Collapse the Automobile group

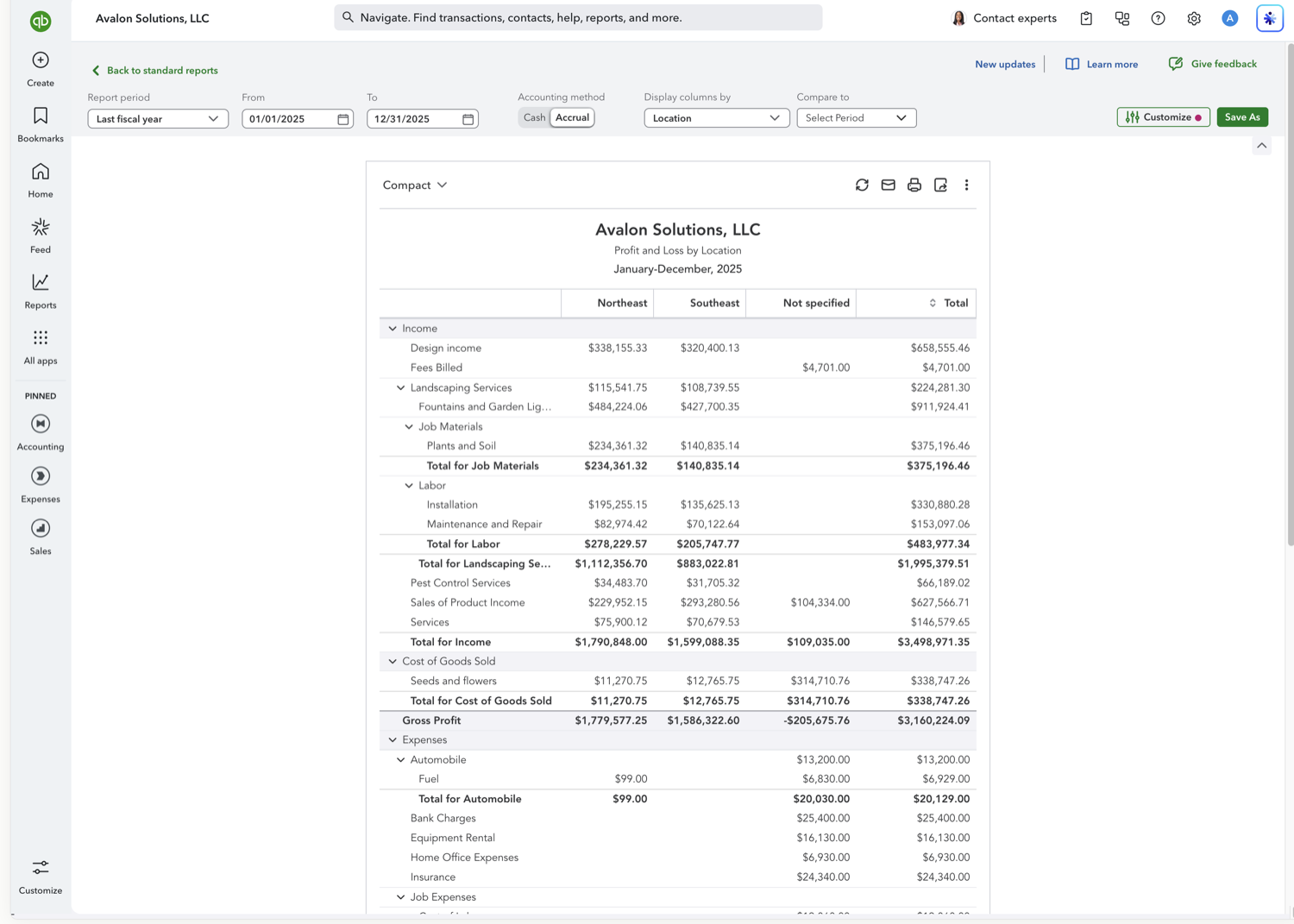pyautogui.click(x=401, y=760)
